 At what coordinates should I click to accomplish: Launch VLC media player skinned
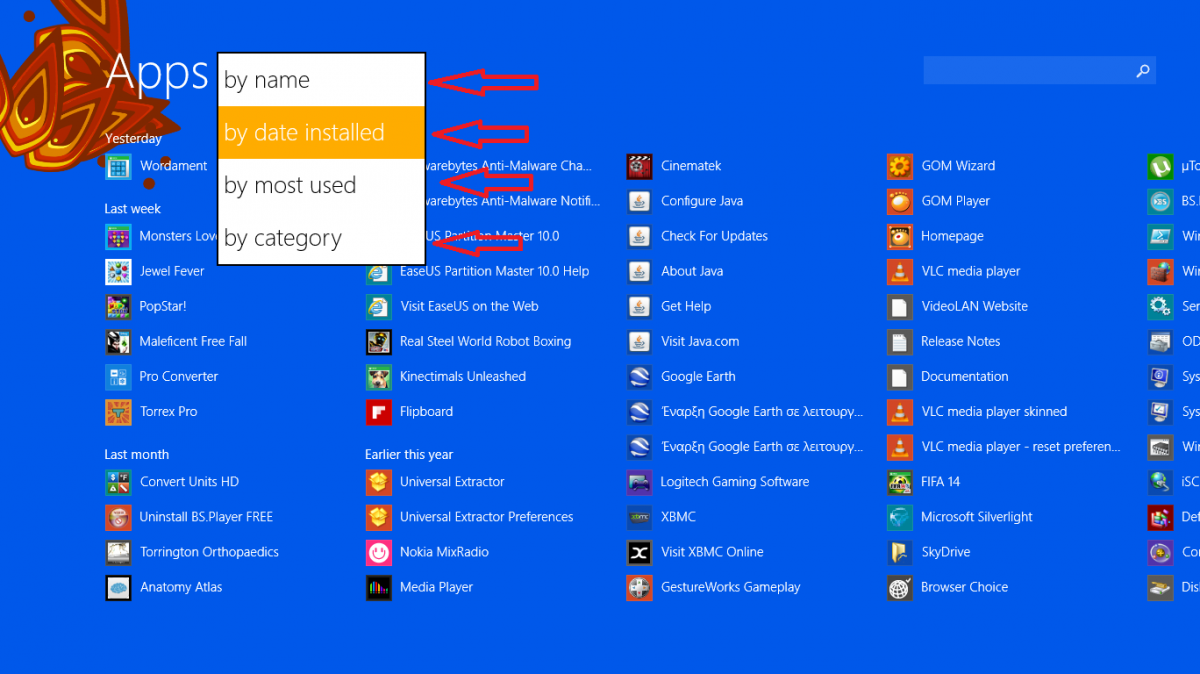(978, 411)
